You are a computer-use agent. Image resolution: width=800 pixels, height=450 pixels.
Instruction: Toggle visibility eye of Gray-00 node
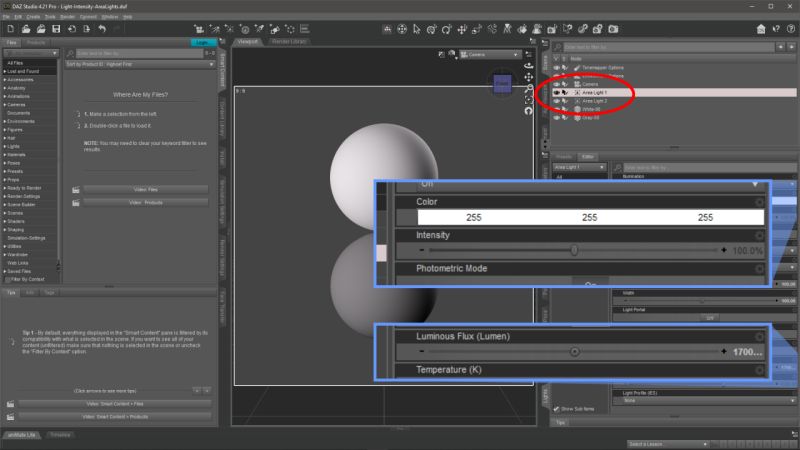coord(557,117)
